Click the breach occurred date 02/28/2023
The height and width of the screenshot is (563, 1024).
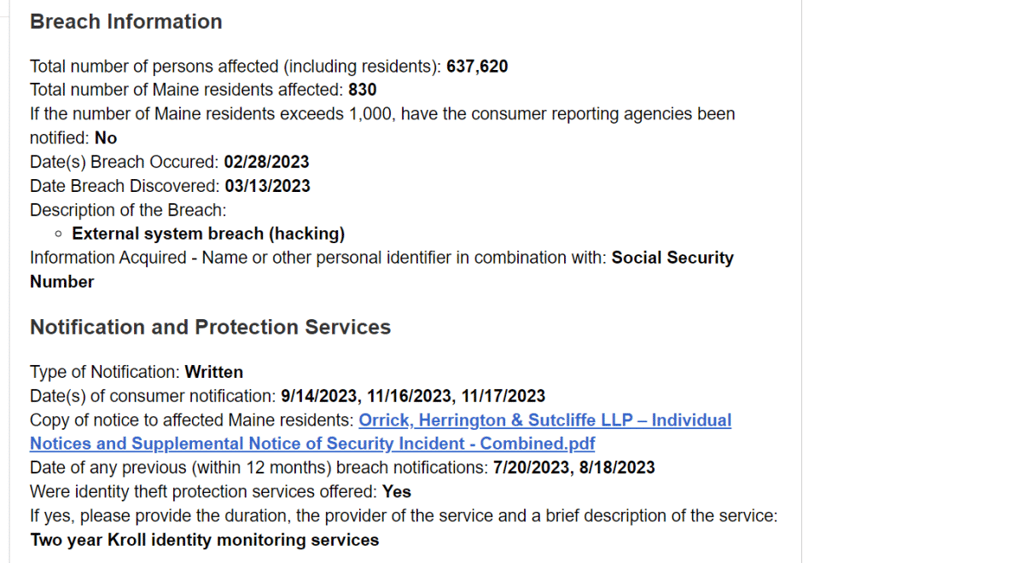pyautogui.click(x=266, y=162)
